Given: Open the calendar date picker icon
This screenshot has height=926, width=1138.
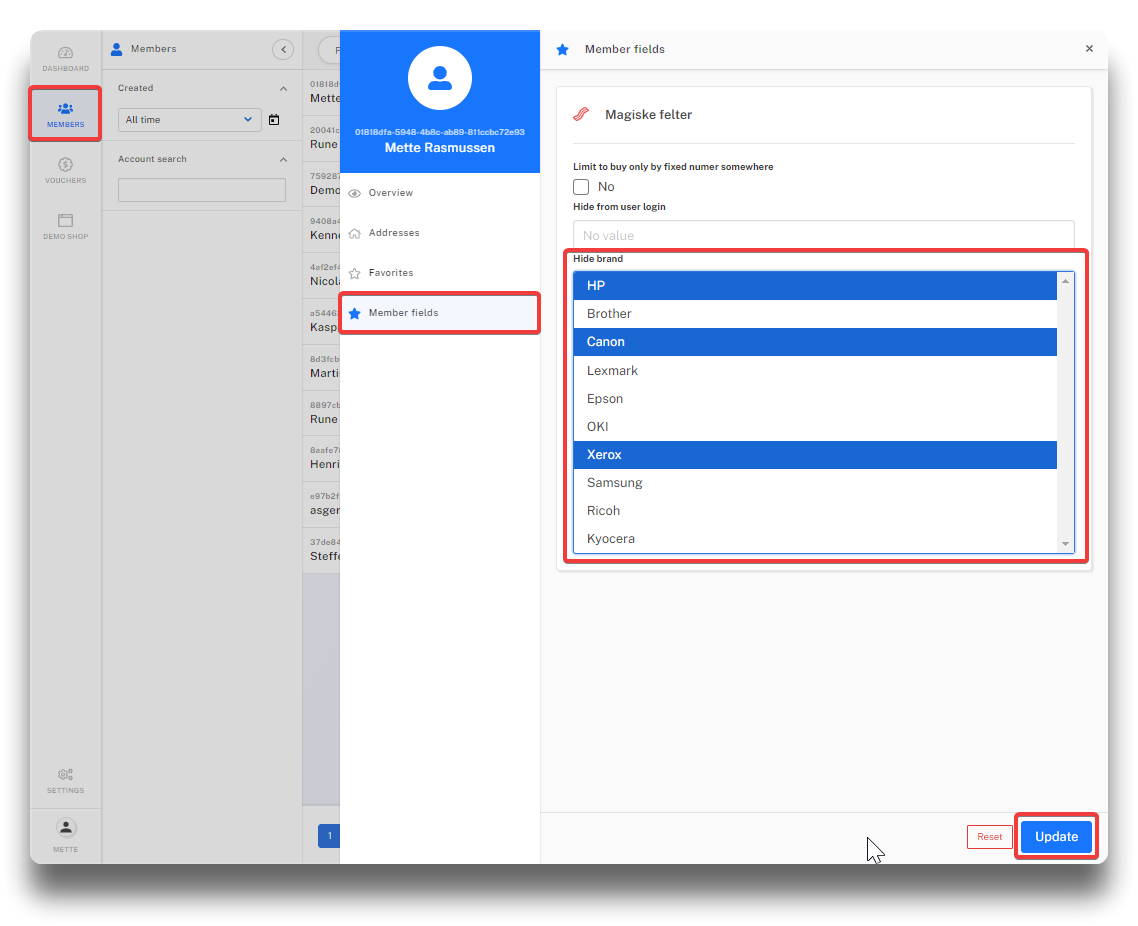Looking at the screenshot, I should (x=274, y=120).
